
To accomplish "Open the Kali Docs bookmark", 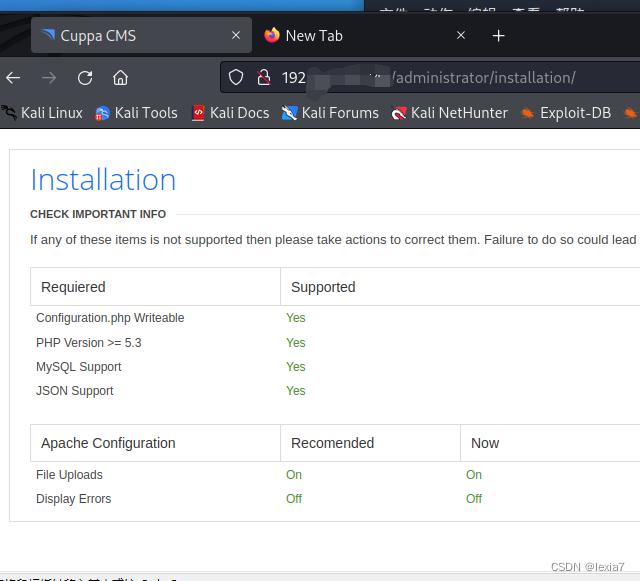I will coord(230,113).
